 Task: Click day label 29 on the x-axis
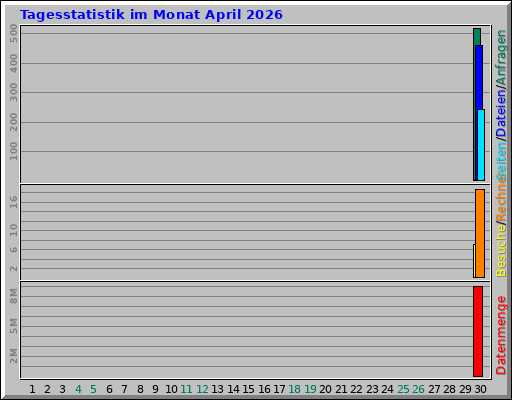pyautogui.click(x=465, y=389)
